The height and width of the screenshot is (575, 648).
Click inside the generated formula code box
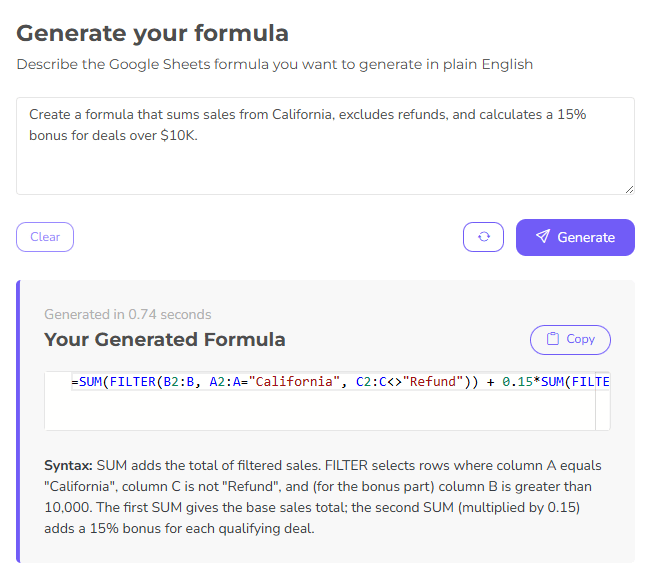pos(320,410)
